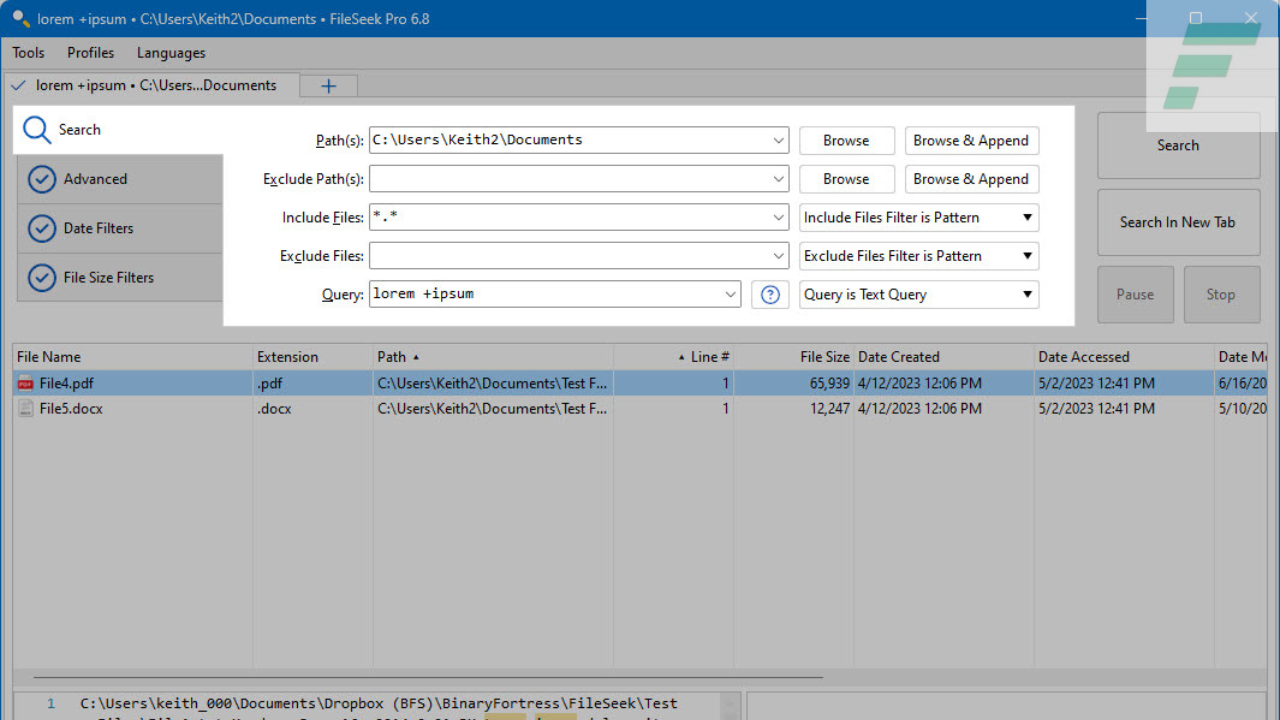
Task: Switch to the Advanced settings section
Action: click(120, 179)
